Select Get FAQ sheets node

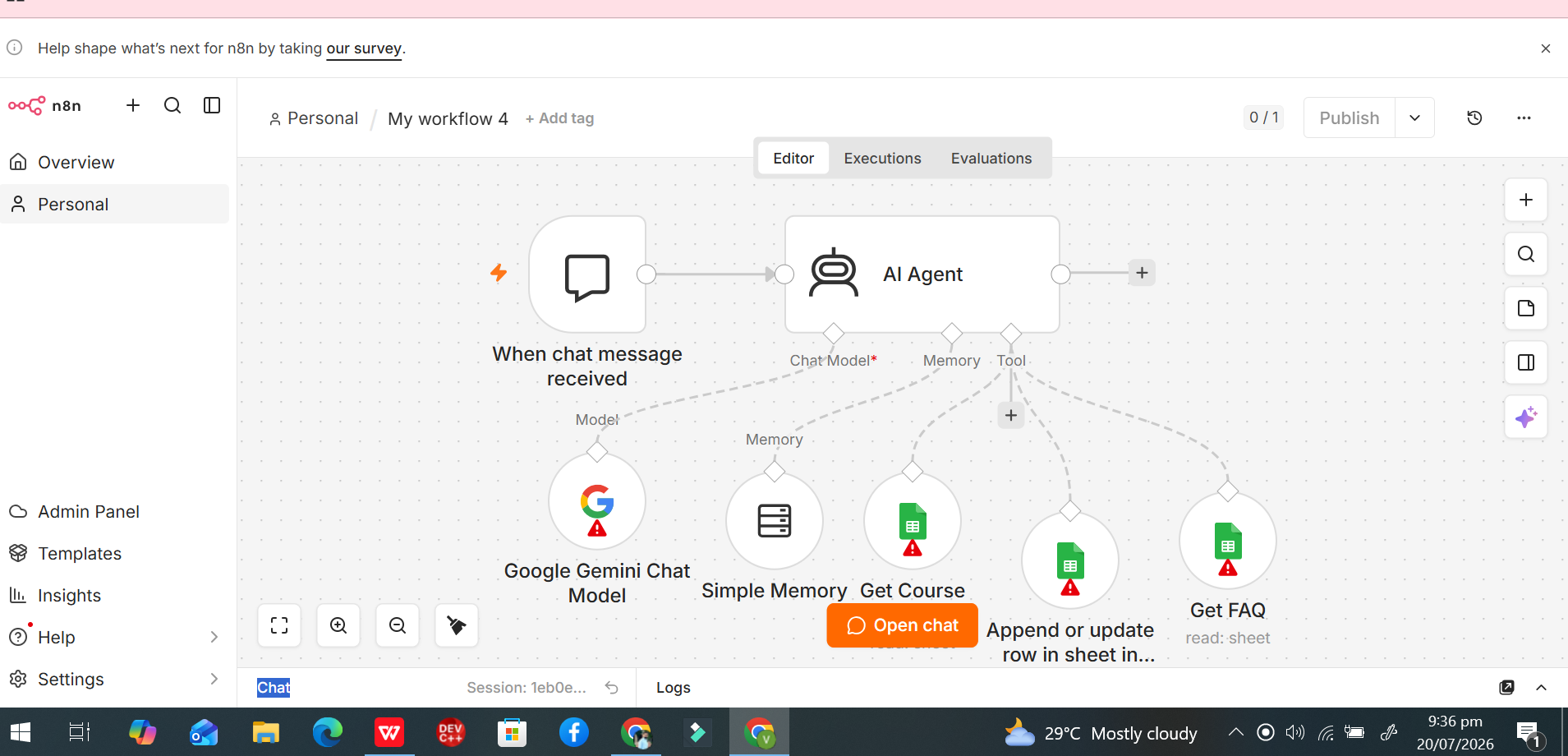1228,541
